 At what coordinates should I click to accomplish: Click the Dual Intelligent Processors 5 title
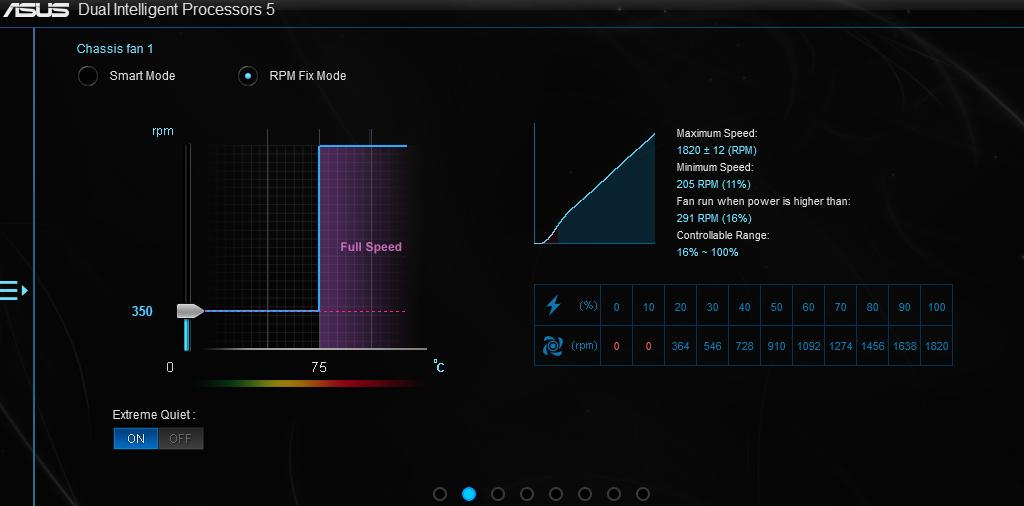point(176,10)
